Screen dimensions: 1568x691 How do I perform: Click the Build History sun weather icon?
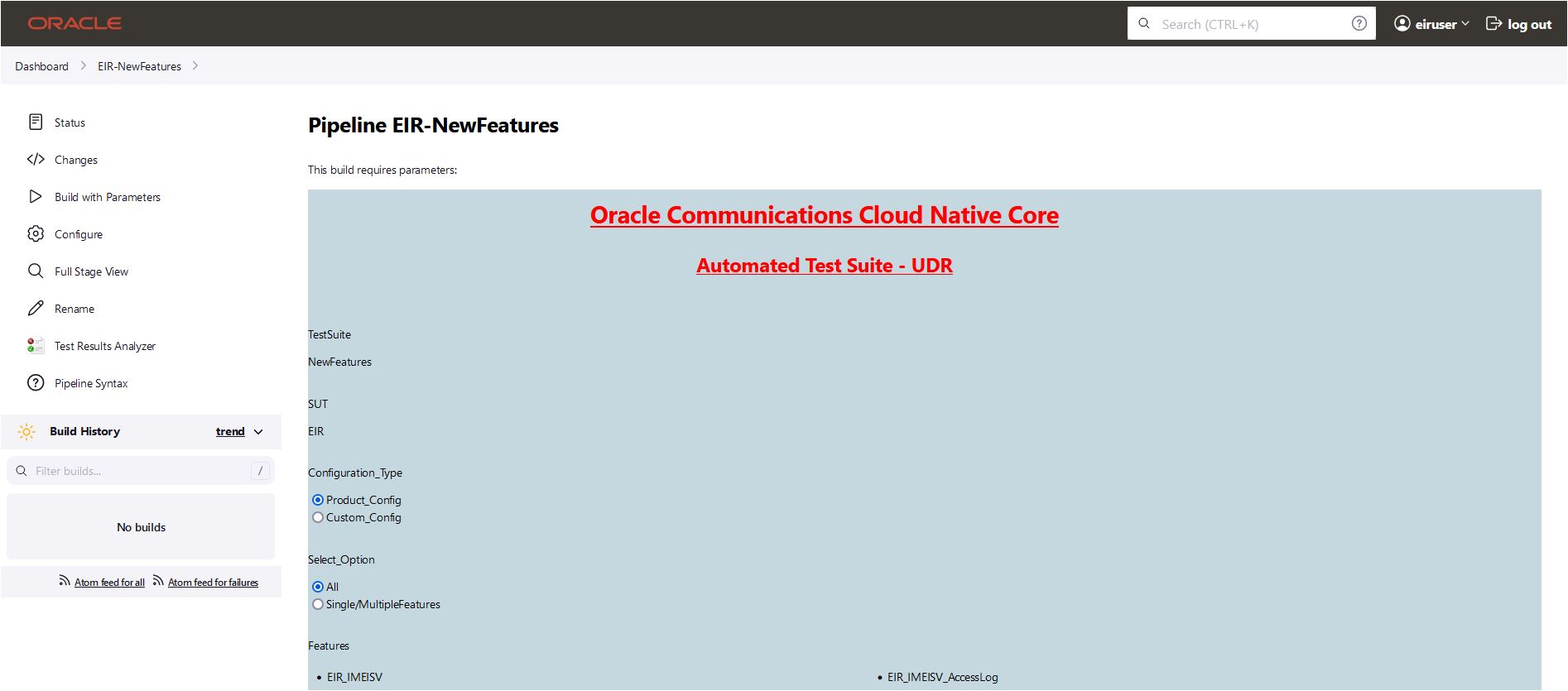(26, 432)
